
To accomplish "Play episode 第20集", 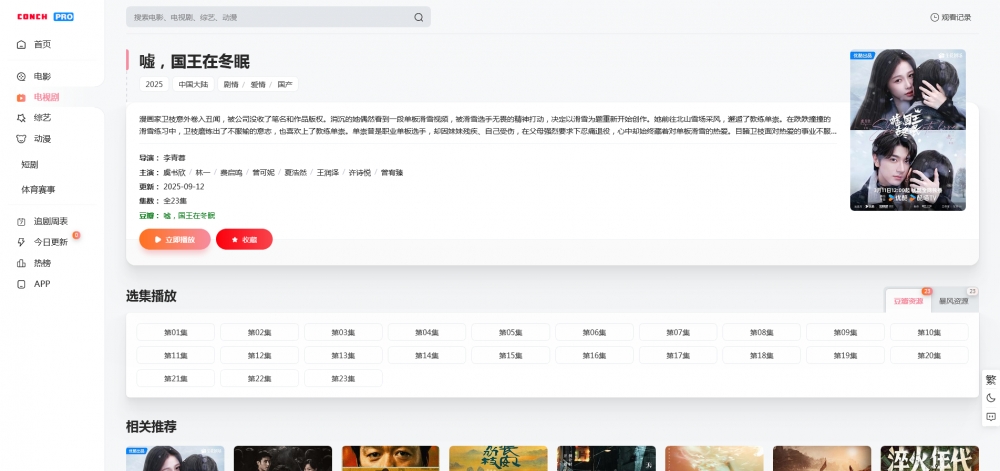I will pyautogui.click(x=929, y=355).
